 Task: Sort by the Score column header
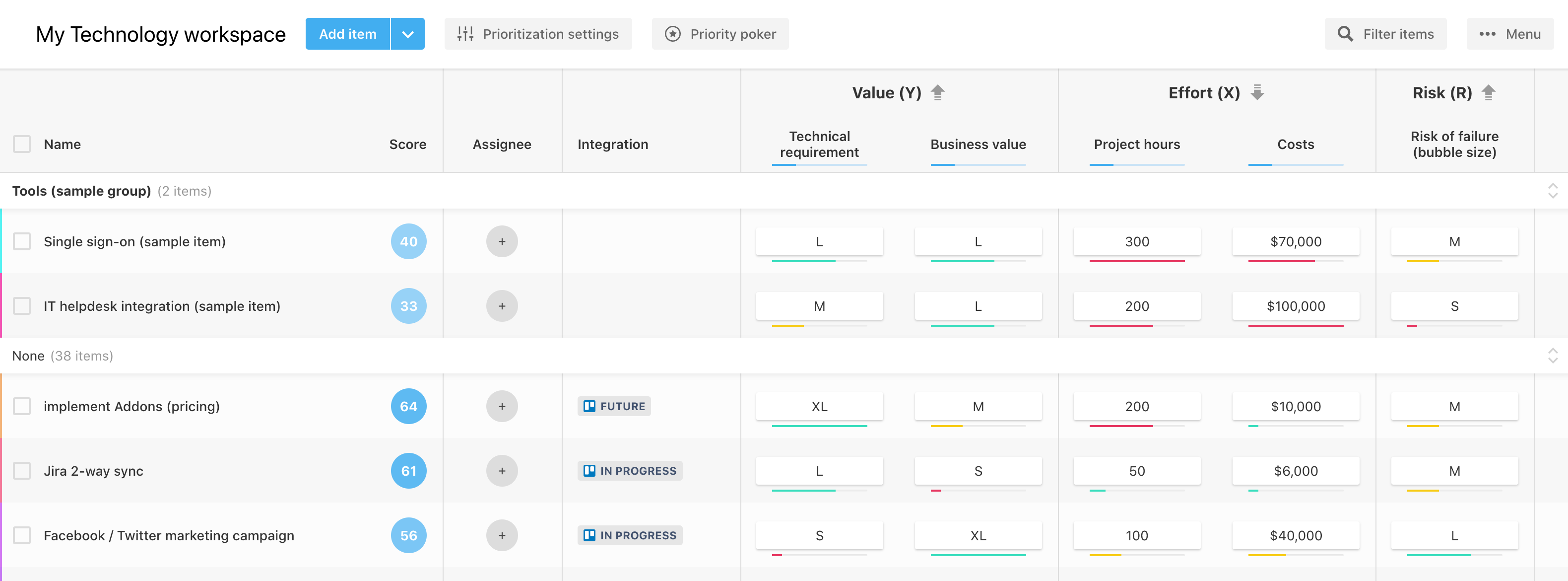click(x=407, y=145)
